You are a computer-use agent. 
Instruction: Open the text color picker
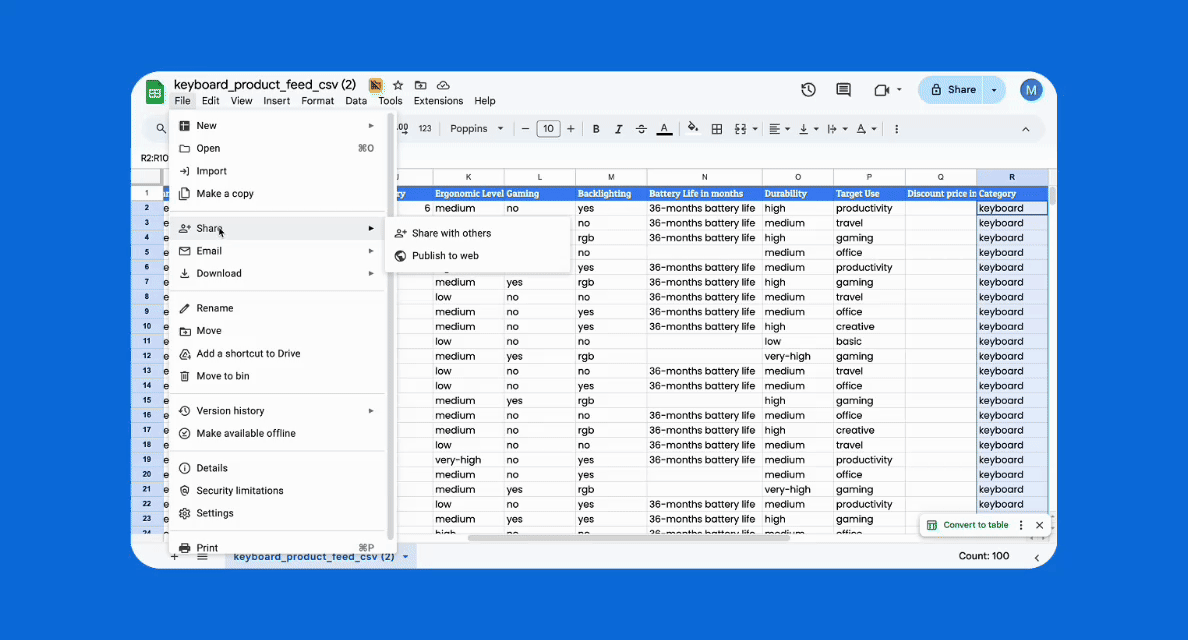point(664,129)
